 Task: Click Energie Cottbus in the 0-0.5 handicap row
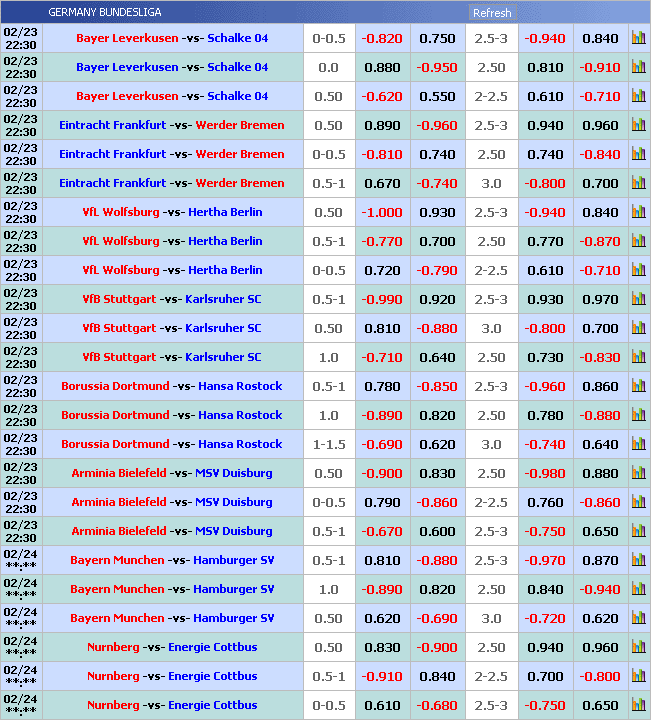[x=212, y=706]
